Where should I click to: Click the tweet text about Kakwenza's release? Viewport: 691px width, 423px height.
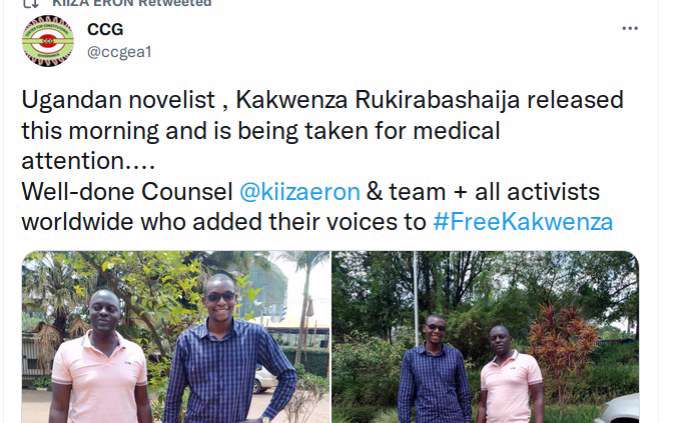[x=323, y=161]
